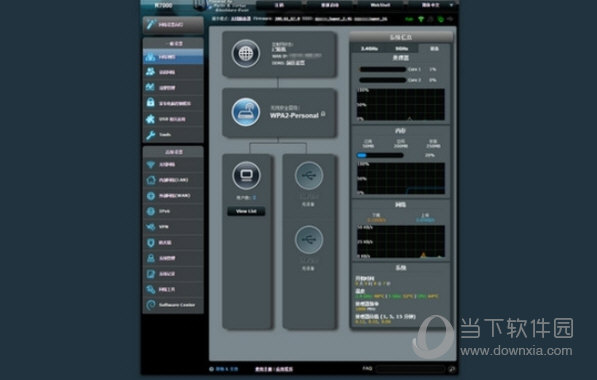Screen dimensions: 597x380
Task: Switch to the 2.4GHz tab
Action: pos(369,49)
